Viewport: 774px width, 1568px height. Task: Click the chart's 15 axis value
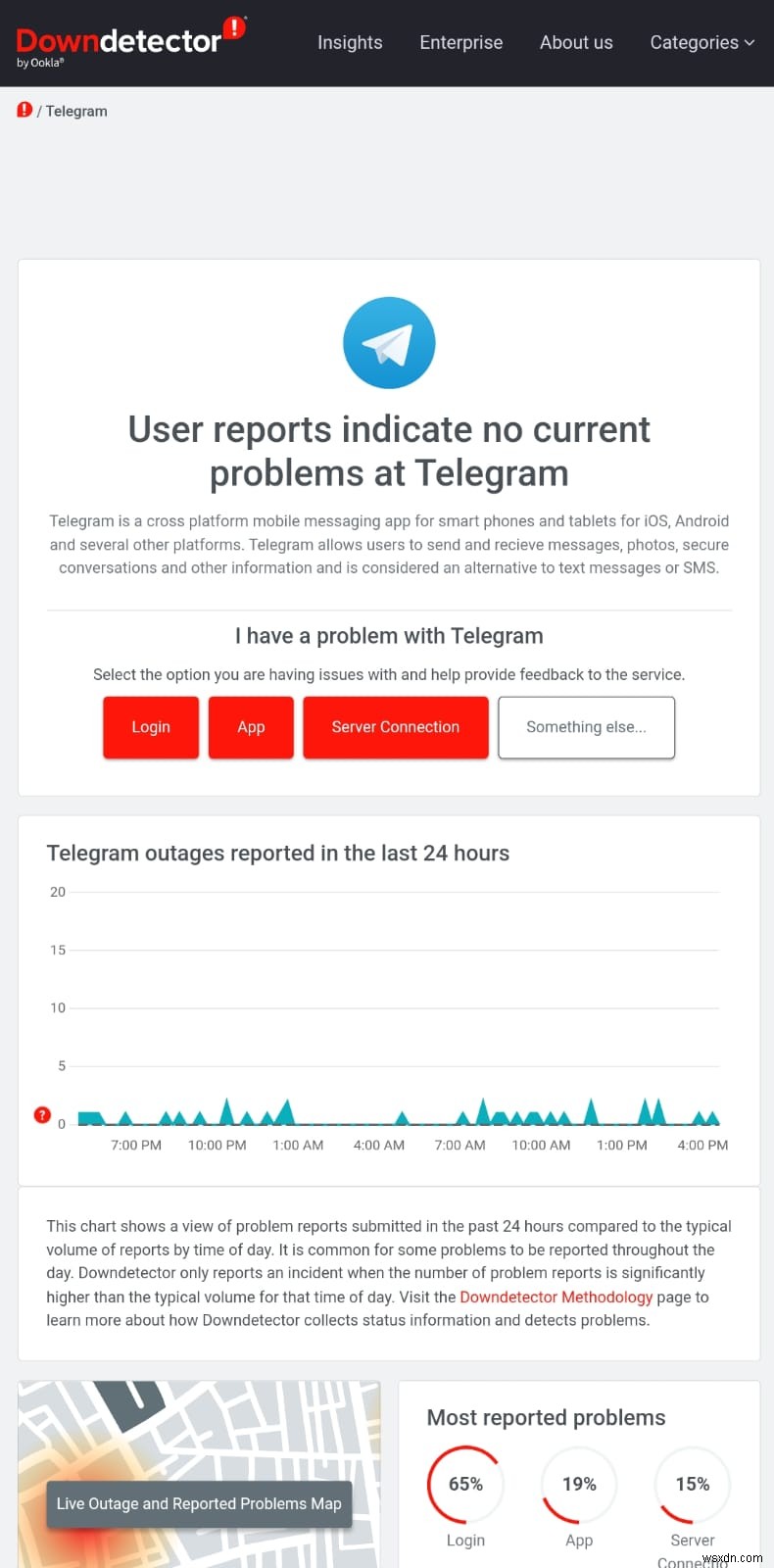58,950
